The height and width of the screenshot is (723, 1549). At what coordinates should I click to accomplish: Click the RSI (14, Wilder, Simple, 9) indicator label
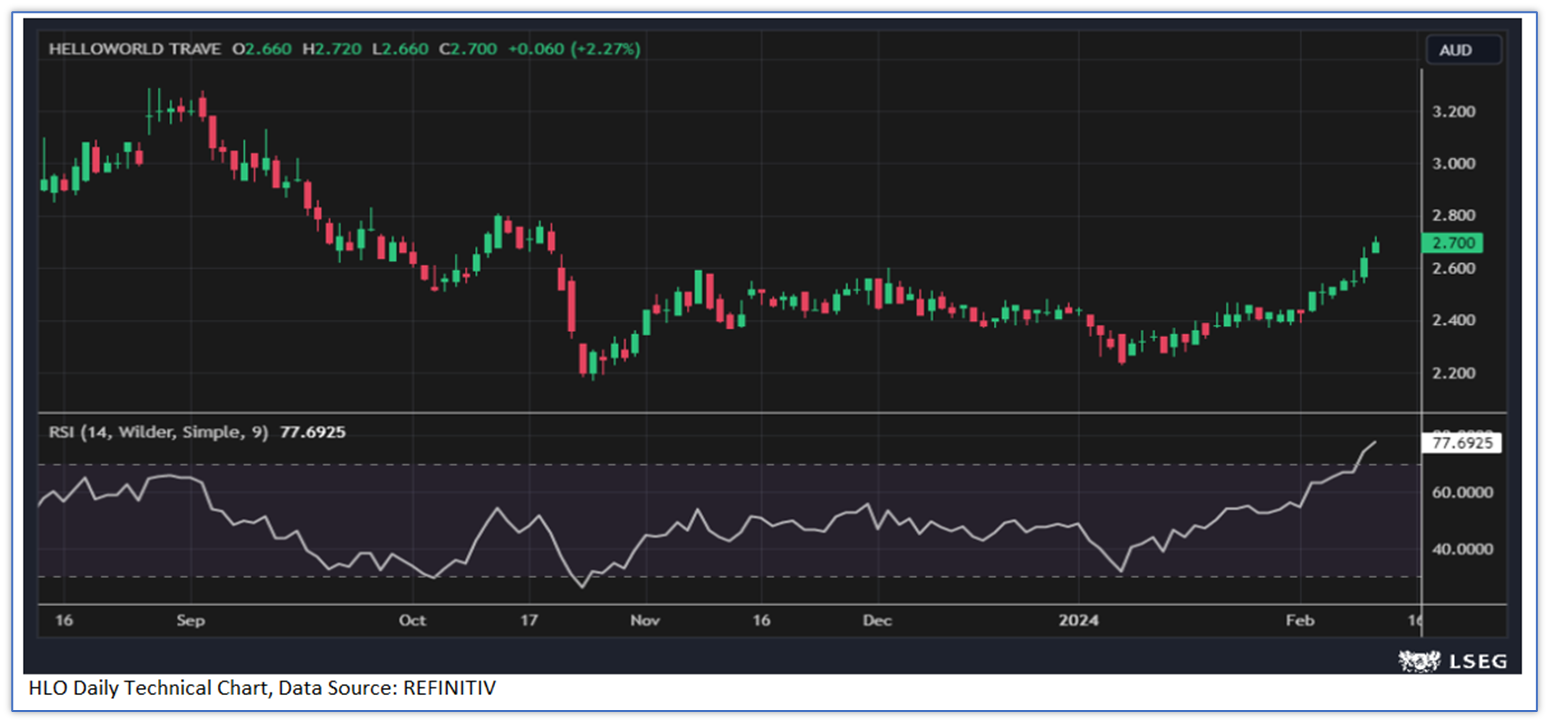[x=159, y=432]
